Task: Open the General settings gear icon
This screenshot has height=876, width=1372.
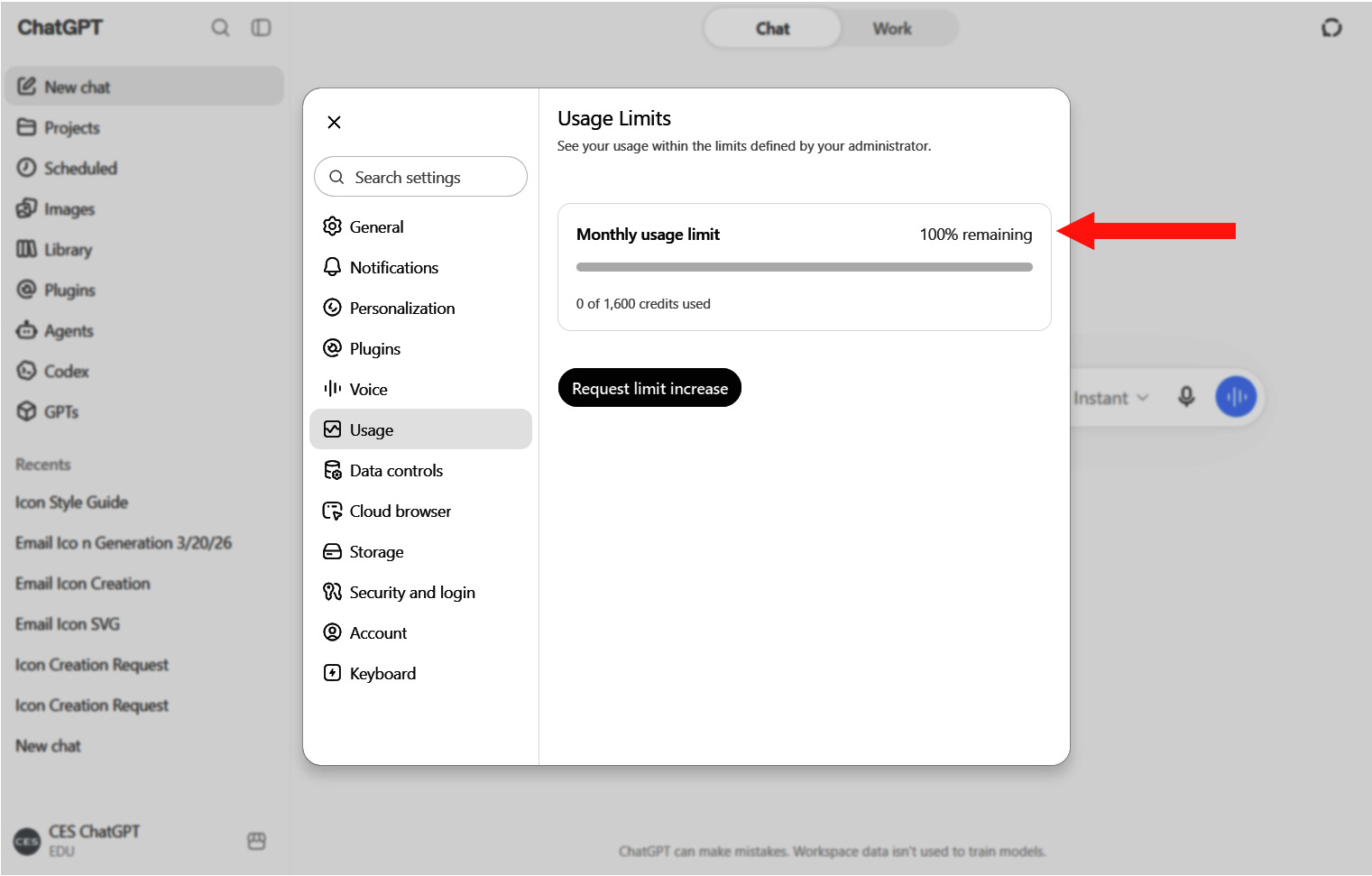Action: point(332,226)
